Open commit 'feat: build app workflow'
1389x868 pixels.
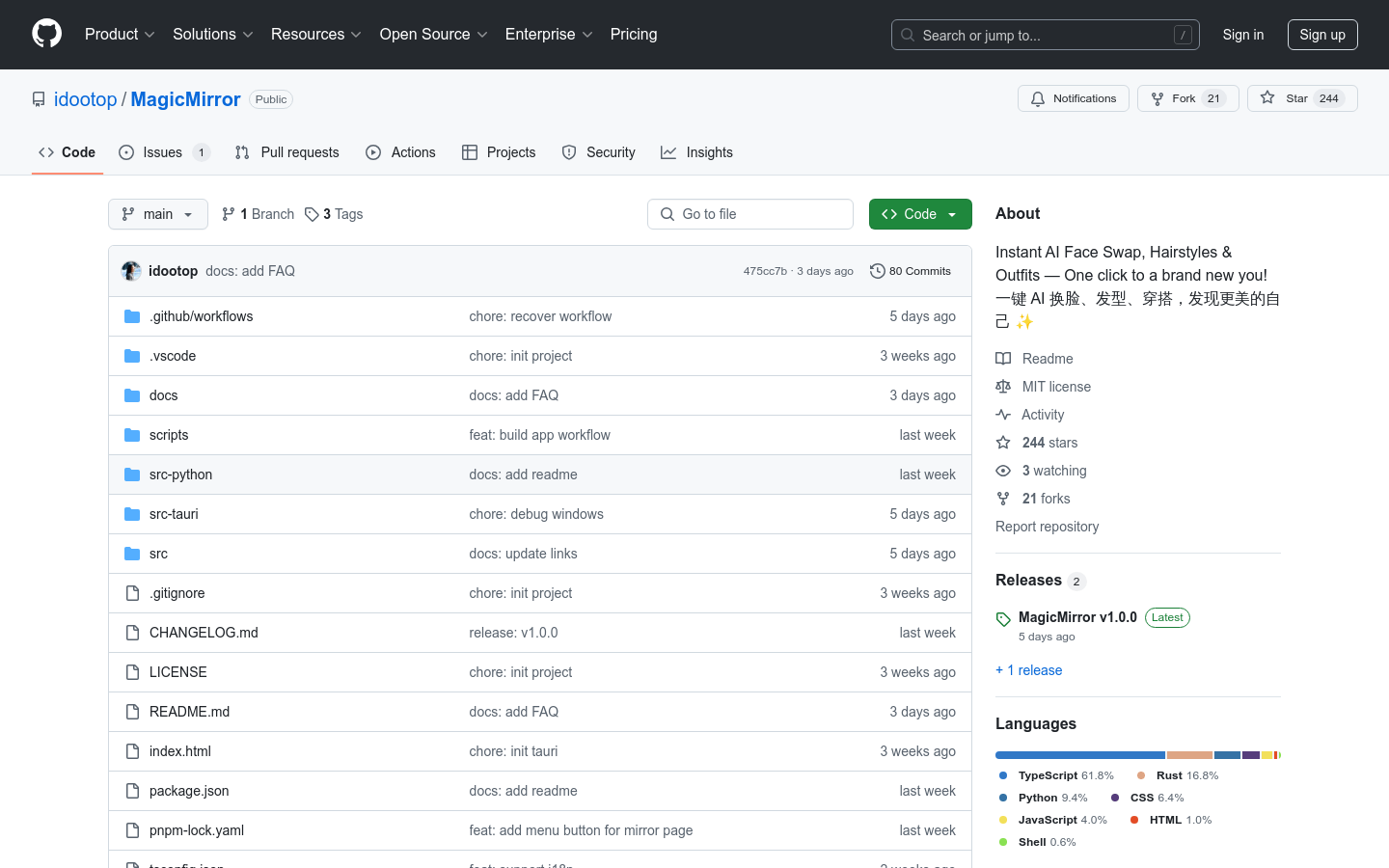tap(539, 435)
